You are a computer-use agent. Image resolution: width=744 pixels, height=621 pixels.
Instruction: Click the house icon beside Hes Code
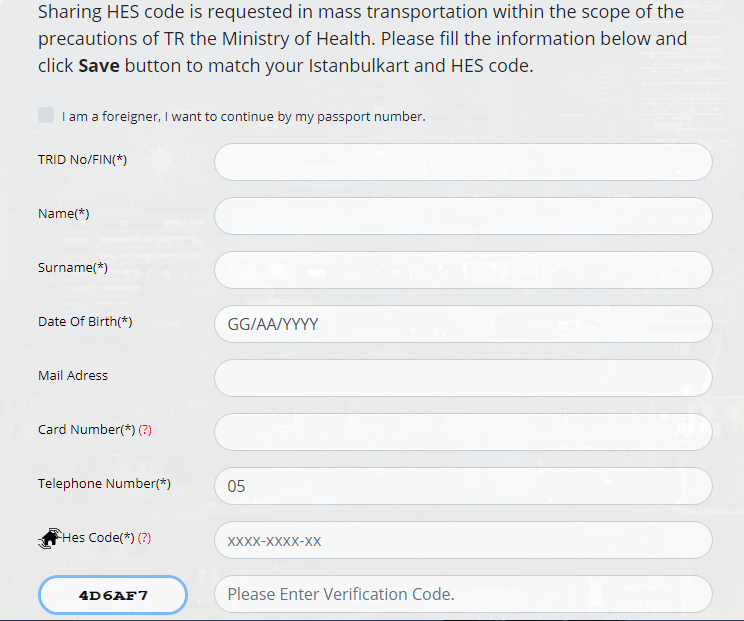[x=49, y=539]
